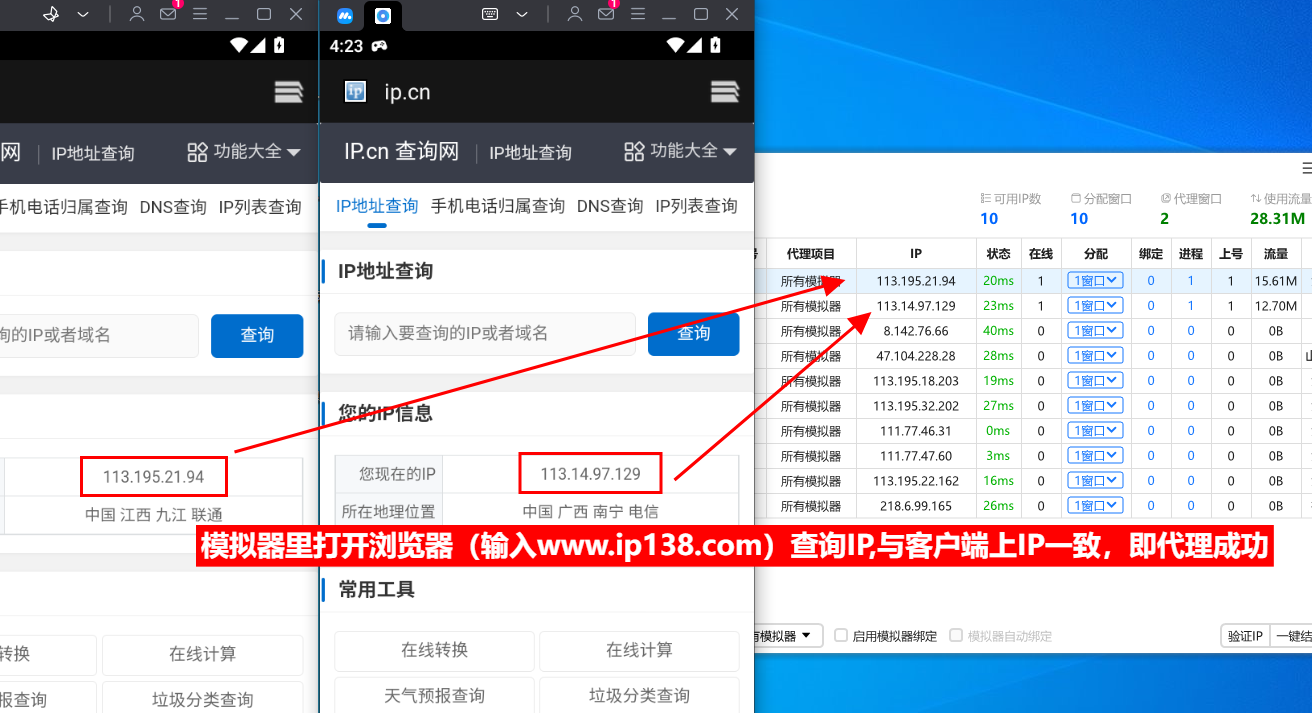Enable the 启用模拟器绑定 checkbox
The image size is (1312, 713).
click(x=840, y=635)
